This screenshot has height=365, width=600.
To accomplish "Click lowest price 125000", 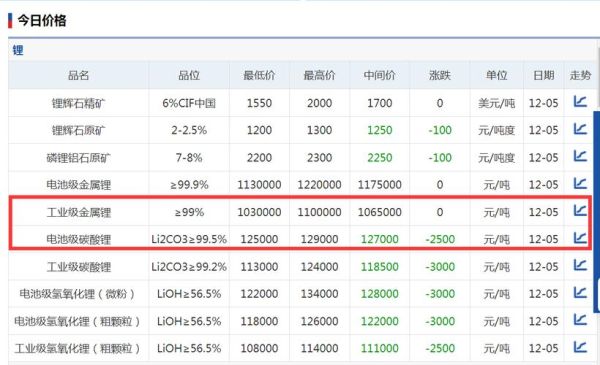I will tap(259, 240).
